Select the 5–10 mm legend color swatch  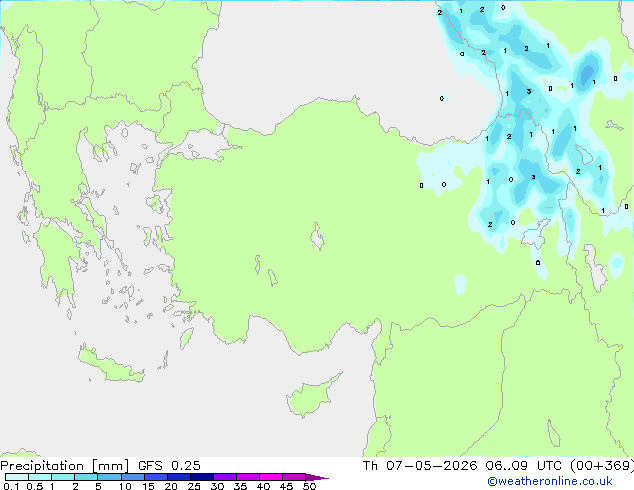click(109, 477)
